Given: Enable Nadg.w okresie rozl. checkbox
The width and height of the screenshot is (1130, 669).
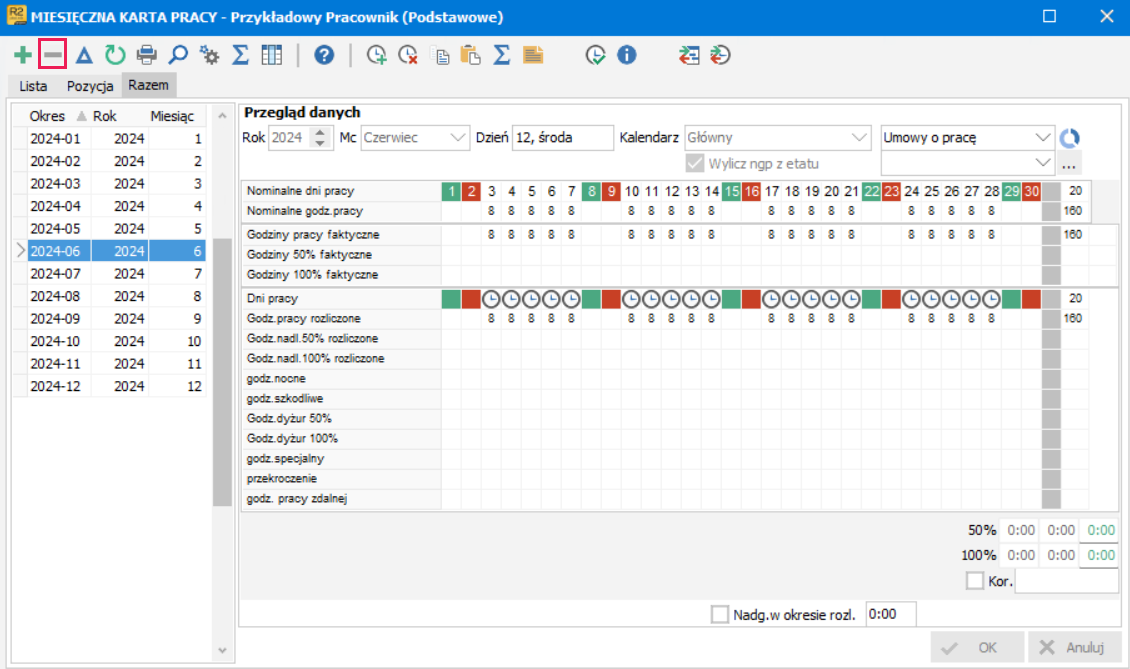Looking at the screenshot, I should [719, 614].
